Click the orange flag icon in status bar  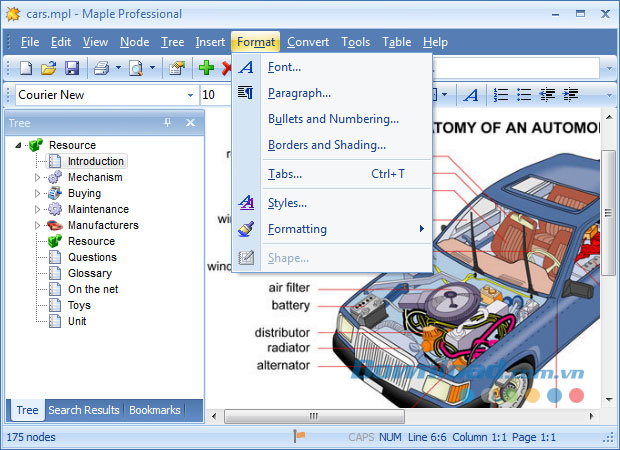point(299,436)
